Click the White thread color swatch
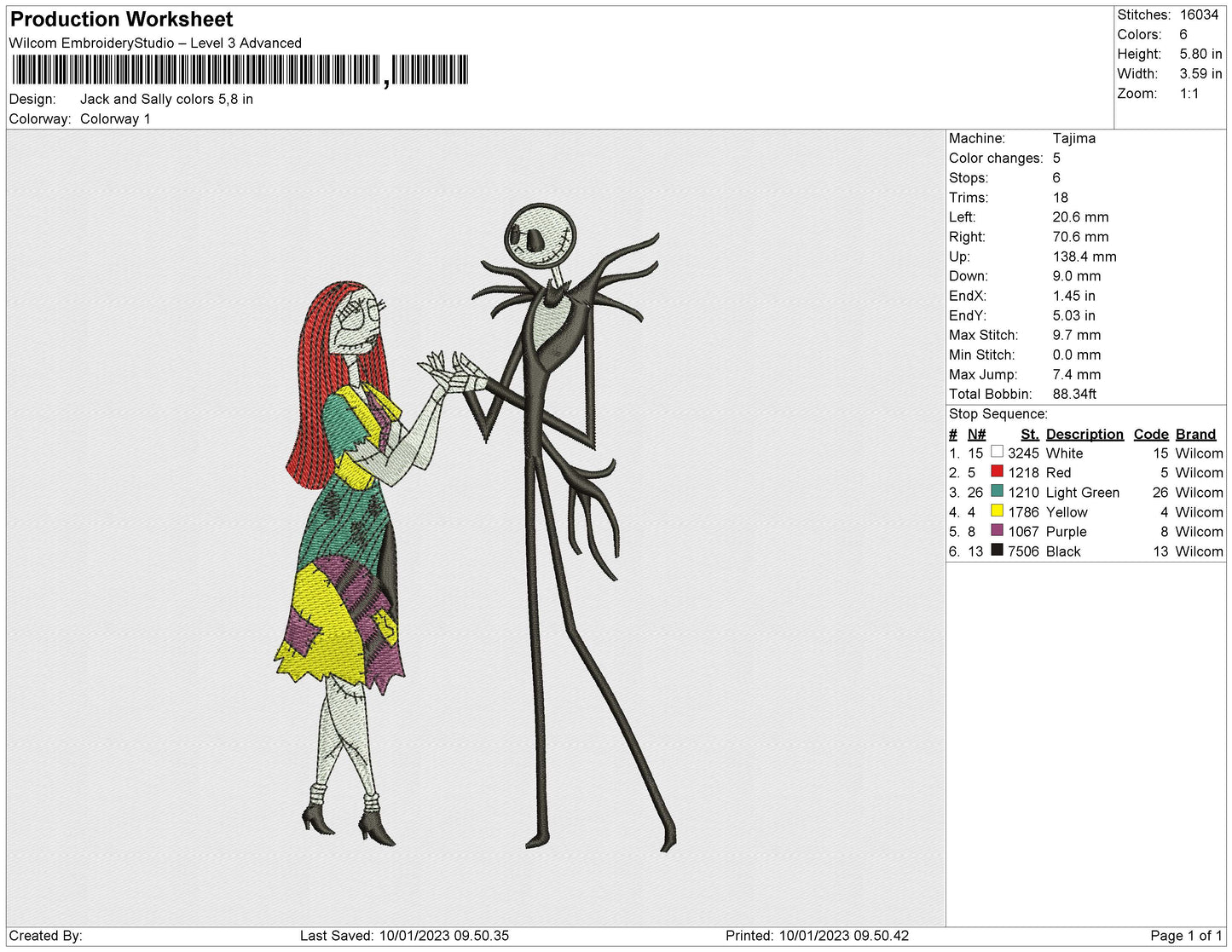 (997, 452)
